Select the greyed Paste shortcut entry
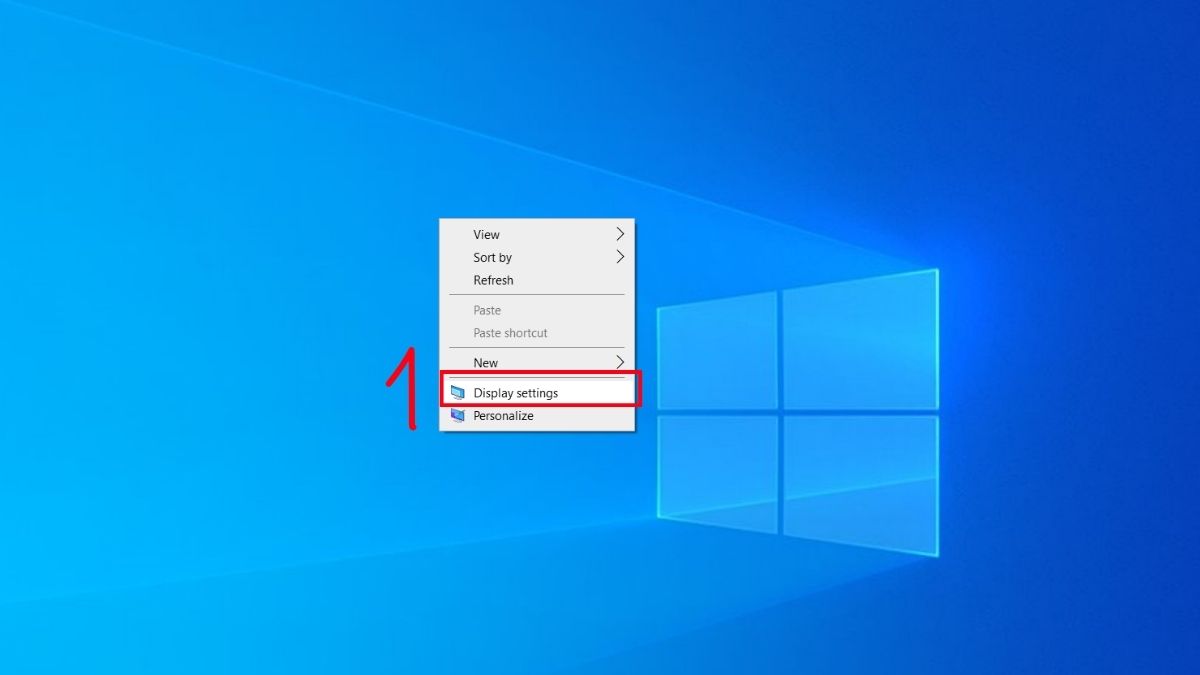This screenshot has height=675, width=1200. point(537,333)
